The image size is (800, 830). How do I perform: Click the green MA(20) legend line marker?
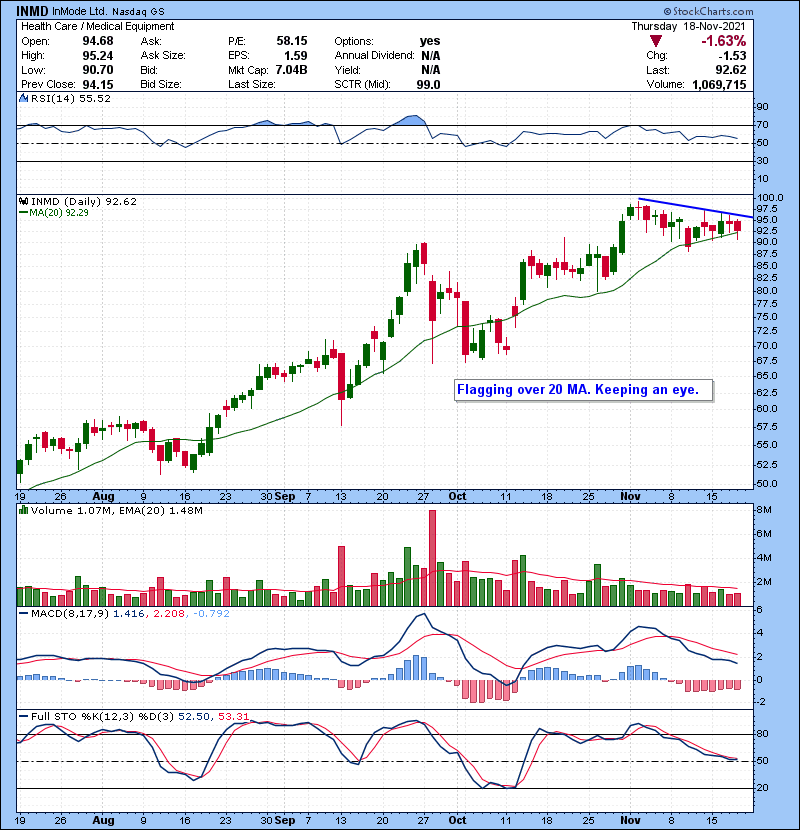pyautogui.click(x=23, y=213)
